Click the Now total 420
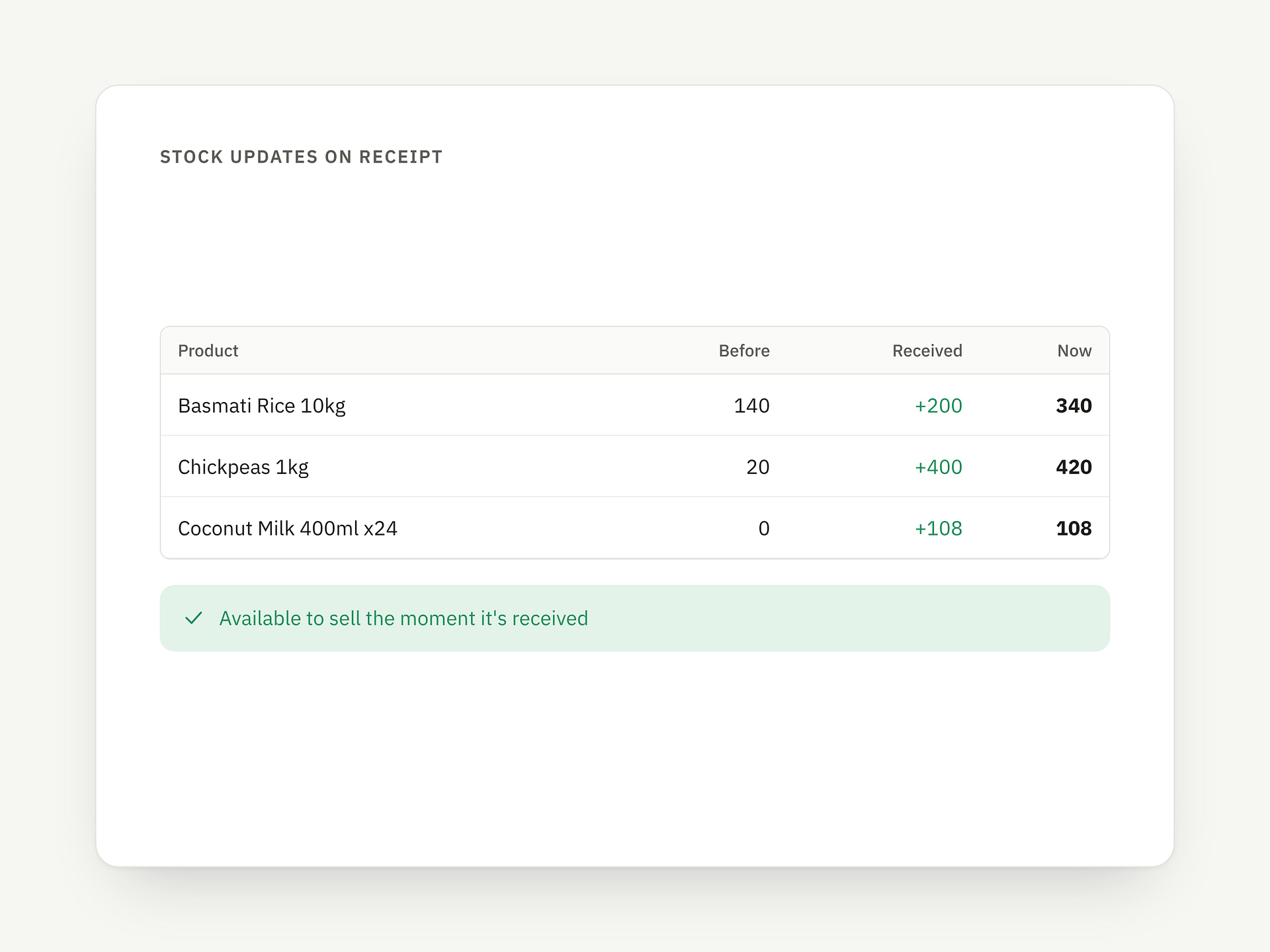The image size is (1270, 952). coord(1074,467)
